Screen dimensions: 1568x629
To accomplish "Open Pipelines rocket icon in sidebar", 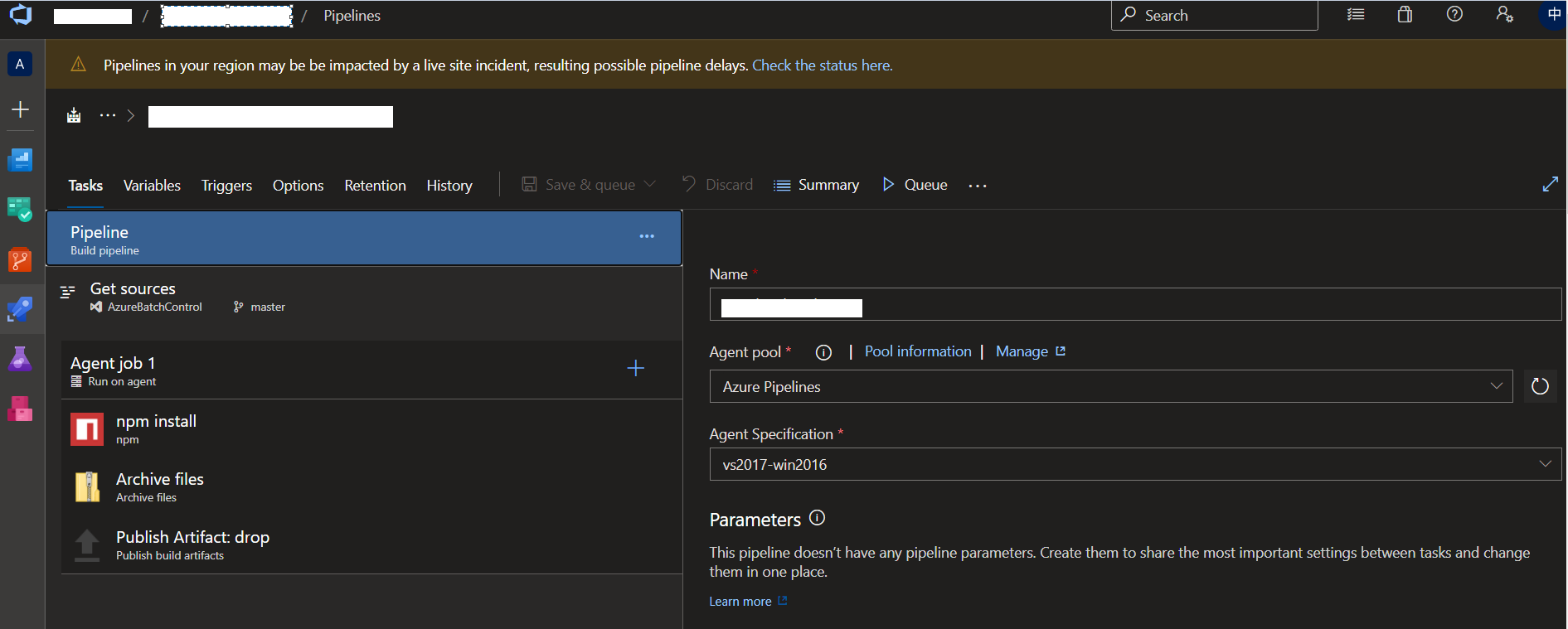I will (x=20, y=310).
